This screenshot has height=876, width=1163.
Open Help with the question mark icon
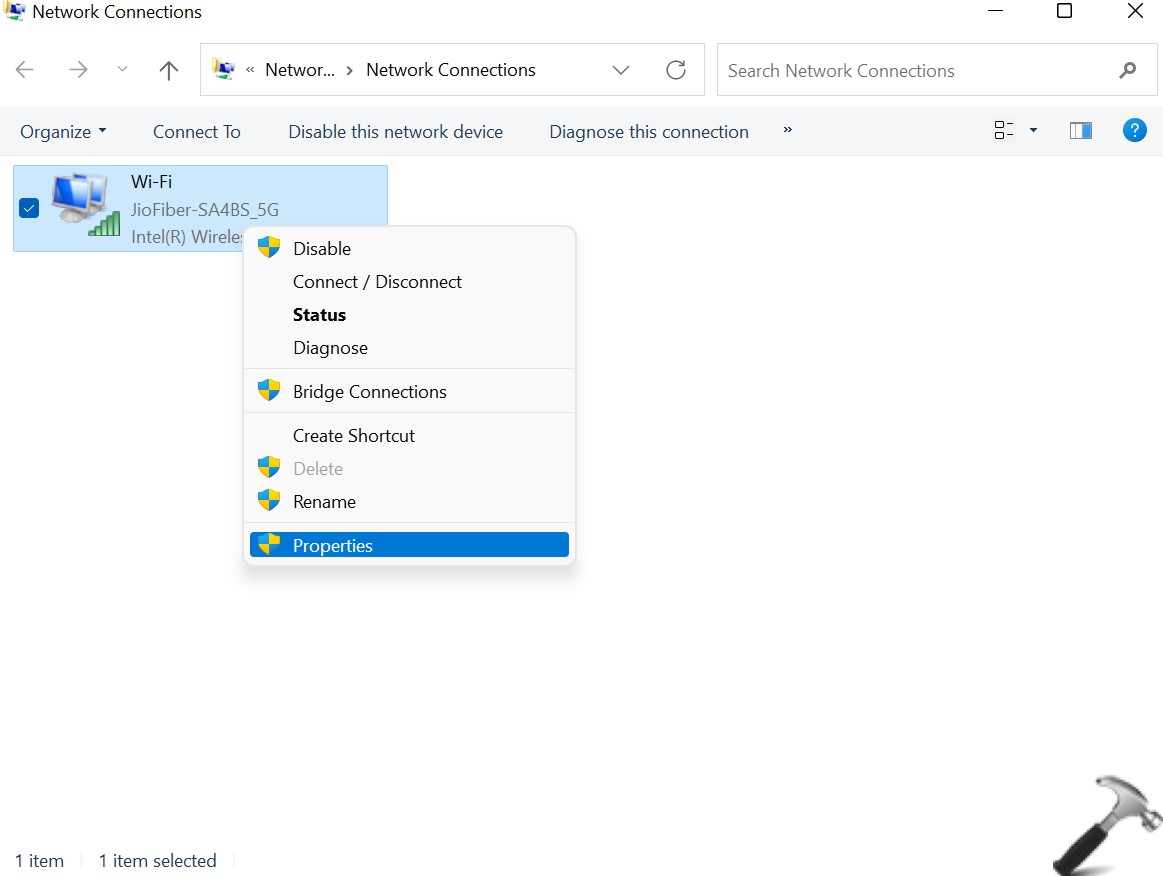(1134, 131)
